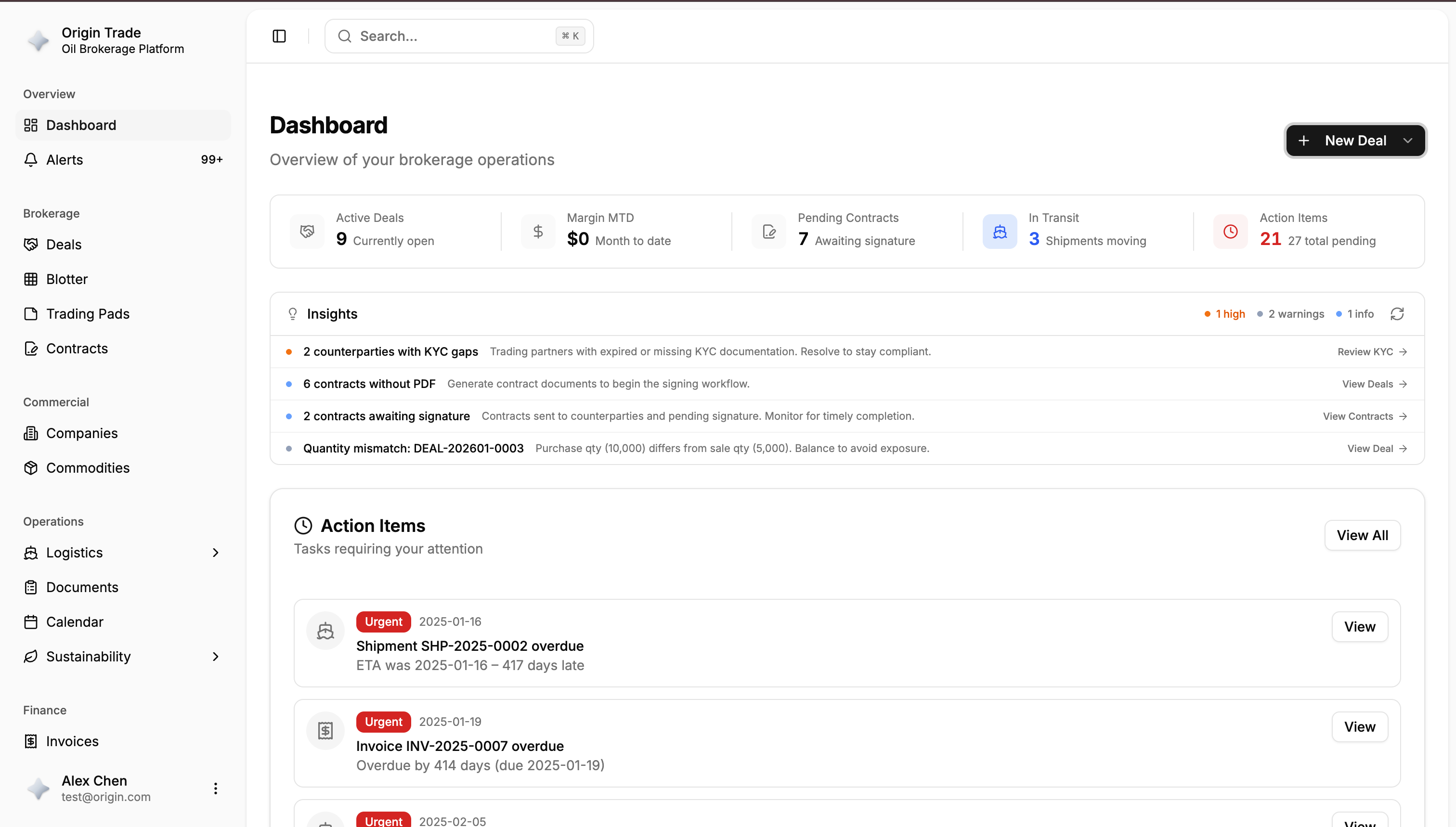Open Contracts from the sidebar
This screenshot has width=1456, height=827.
(77, 348)
